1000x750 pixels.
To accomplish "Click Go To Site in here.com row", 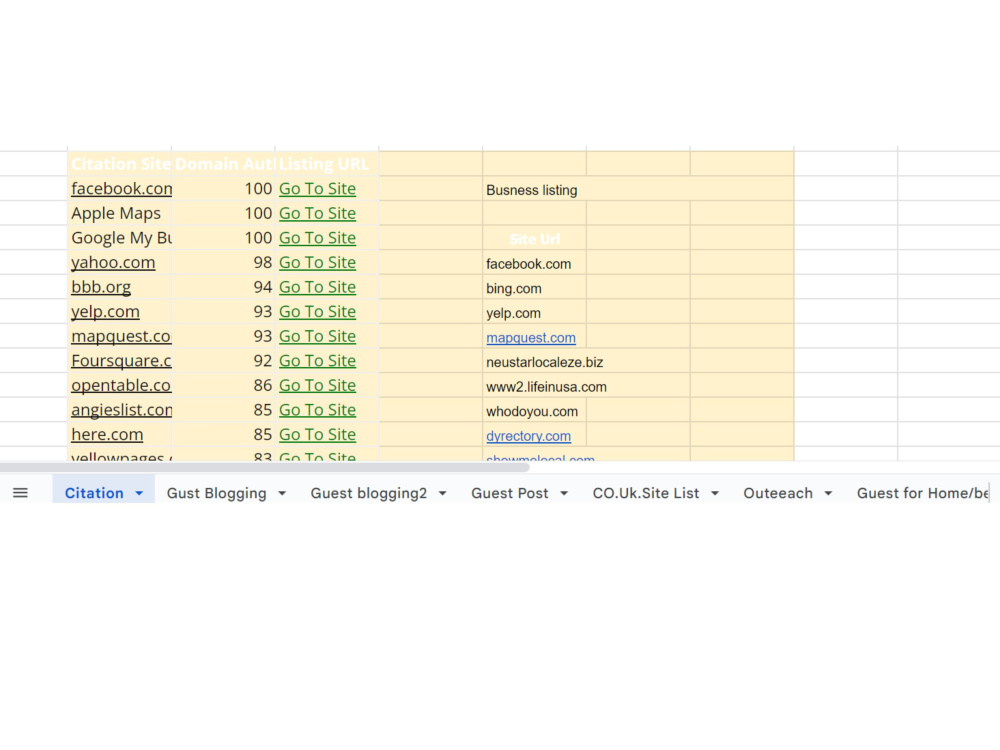I will pos(317,434).
